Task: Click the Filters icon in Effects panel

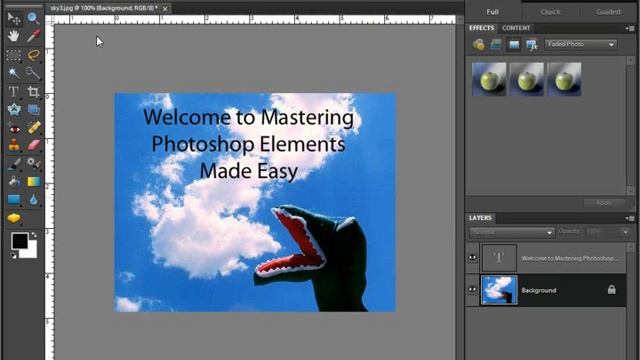Action: (478, 44)
